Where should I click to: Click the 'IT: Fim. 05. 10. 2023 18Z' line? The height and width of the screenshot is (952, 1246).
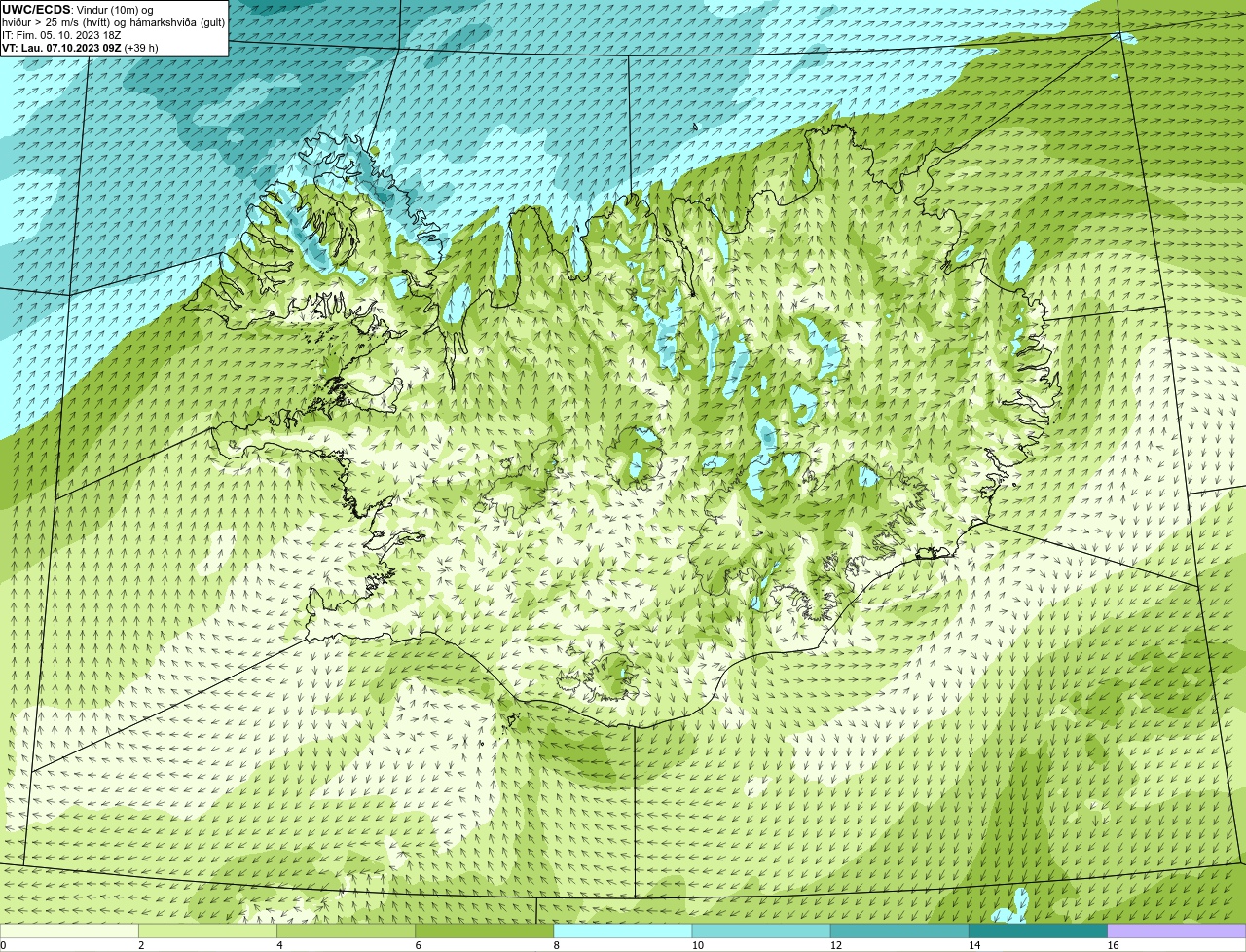61,35
